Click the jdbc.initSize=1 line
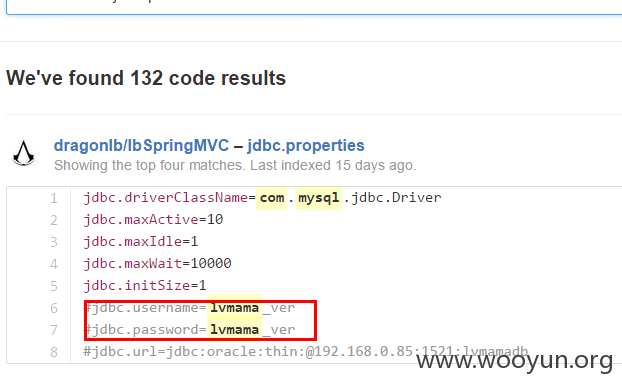Screen dimensions: 622x389 tap(145, 286)
